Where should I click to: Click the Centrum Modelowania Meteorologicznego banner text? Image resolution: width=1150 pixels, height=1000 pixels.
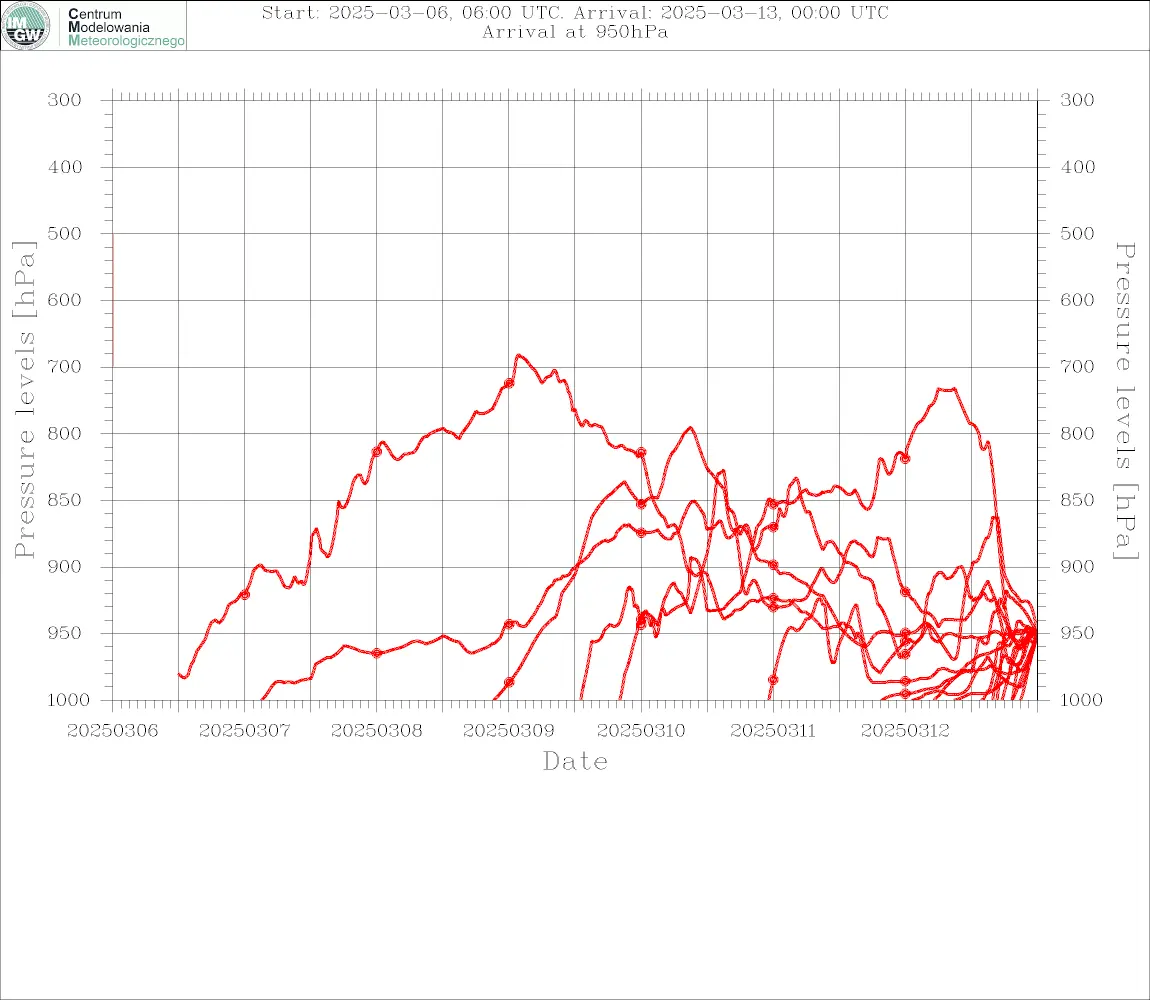pyautogui.click(x=125, y=27)
